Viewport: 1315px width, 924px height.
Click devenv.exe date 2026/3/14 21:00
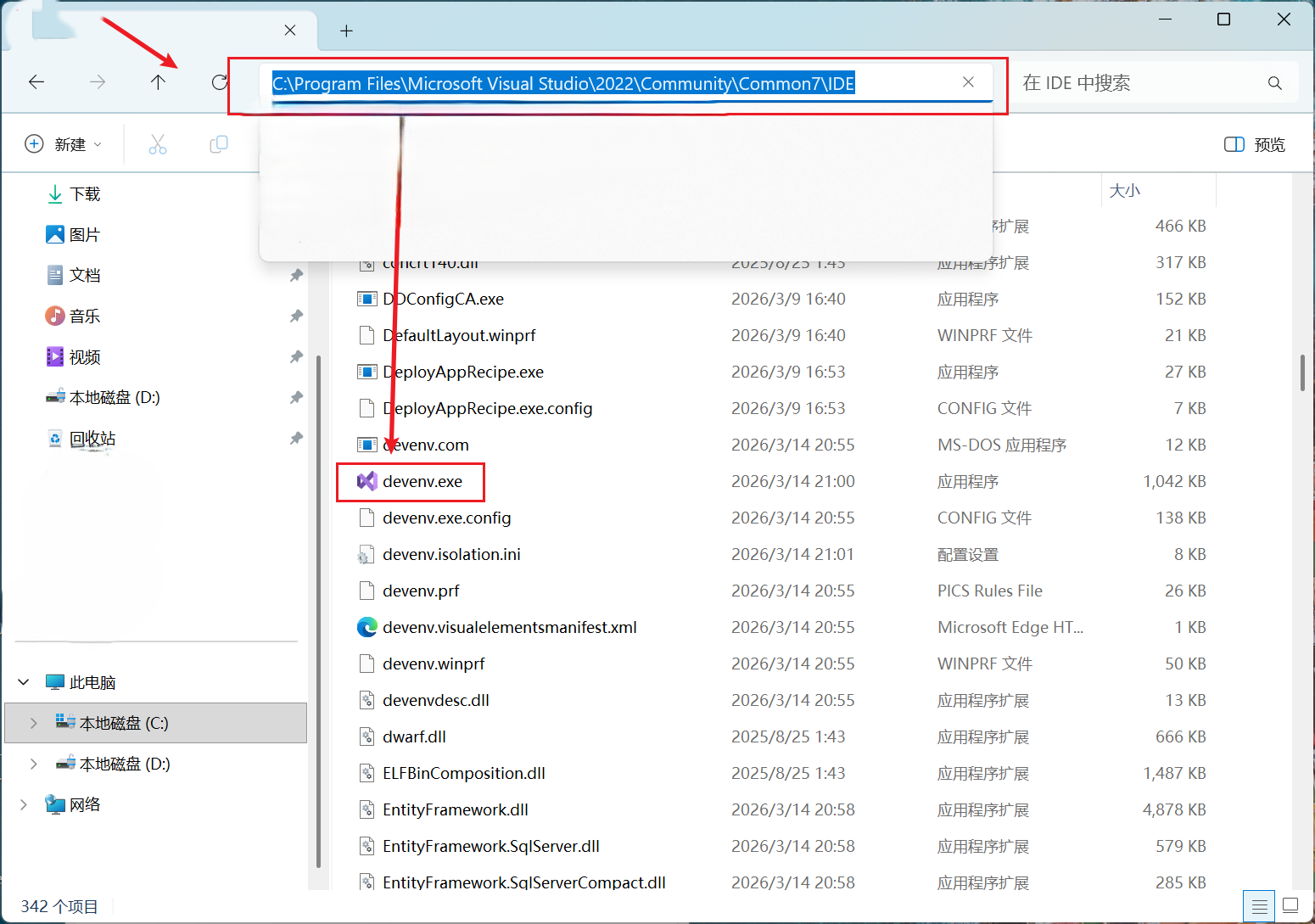click(x=793, y=482)
